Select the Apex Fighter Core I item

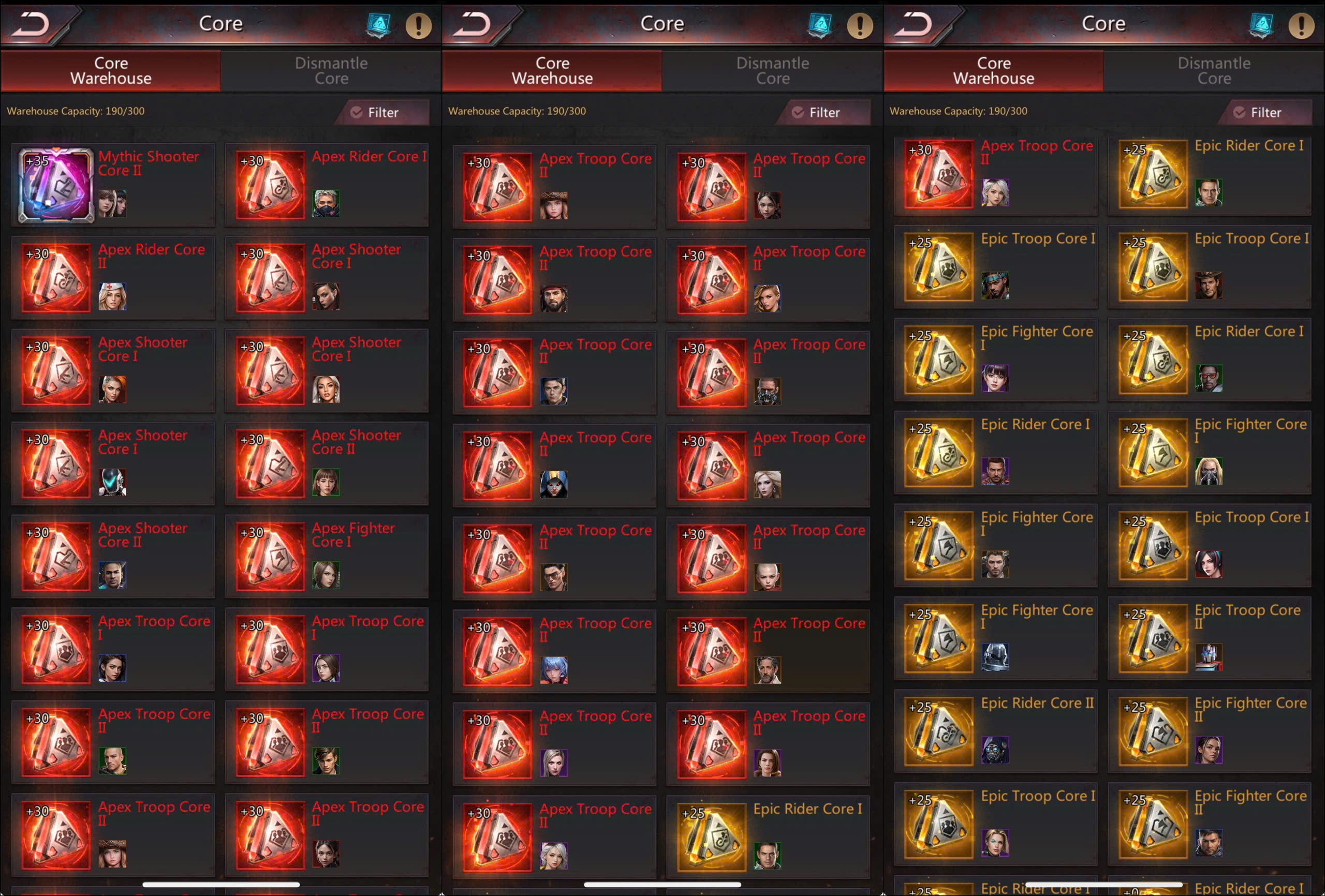327,556
